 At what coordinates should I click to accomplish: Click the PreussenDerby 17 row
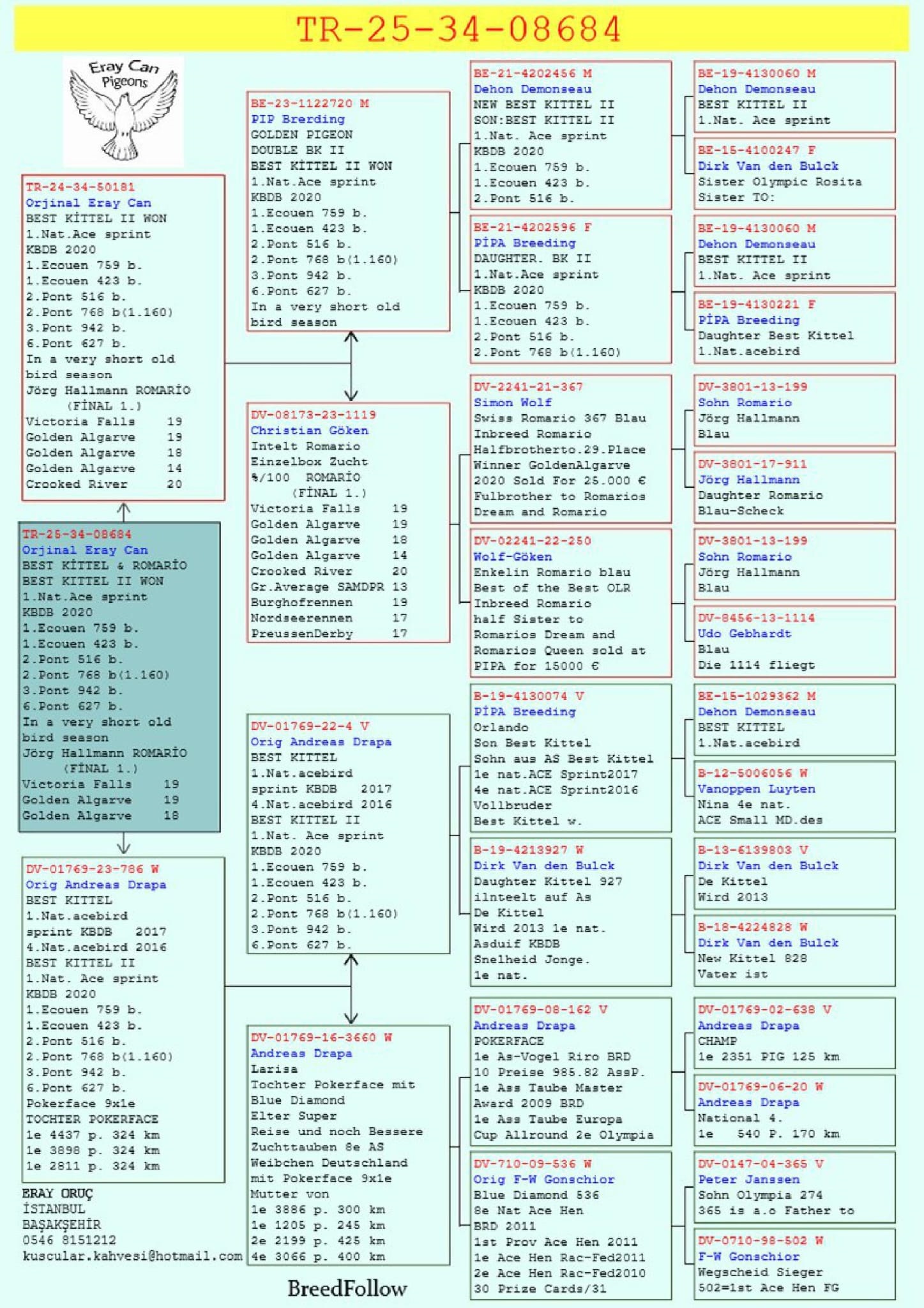click(x=329, y=634)
